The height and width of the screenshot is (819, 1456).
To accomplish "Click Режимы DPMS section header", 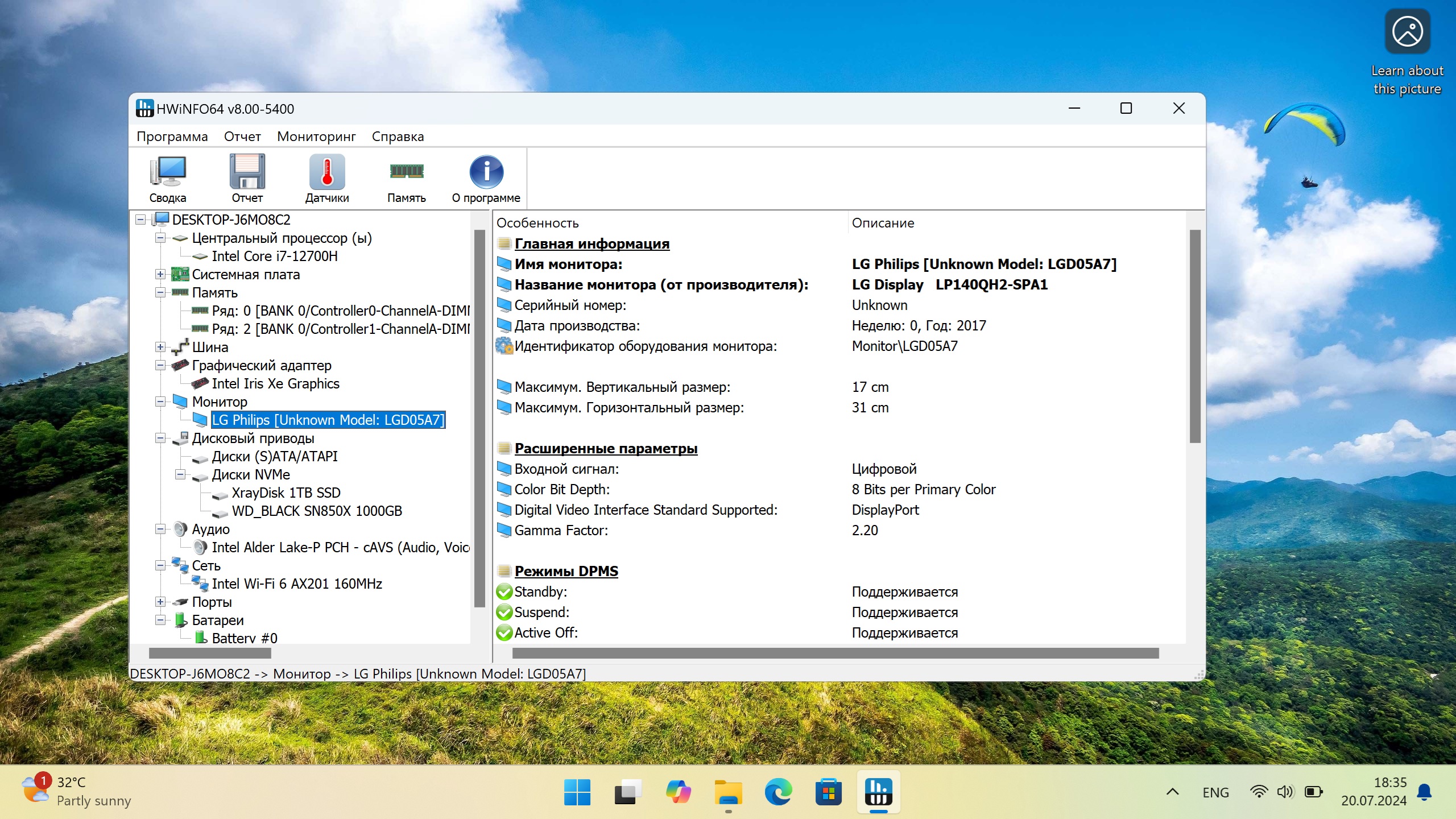I will pyautogui.click(x=566, y=571).
